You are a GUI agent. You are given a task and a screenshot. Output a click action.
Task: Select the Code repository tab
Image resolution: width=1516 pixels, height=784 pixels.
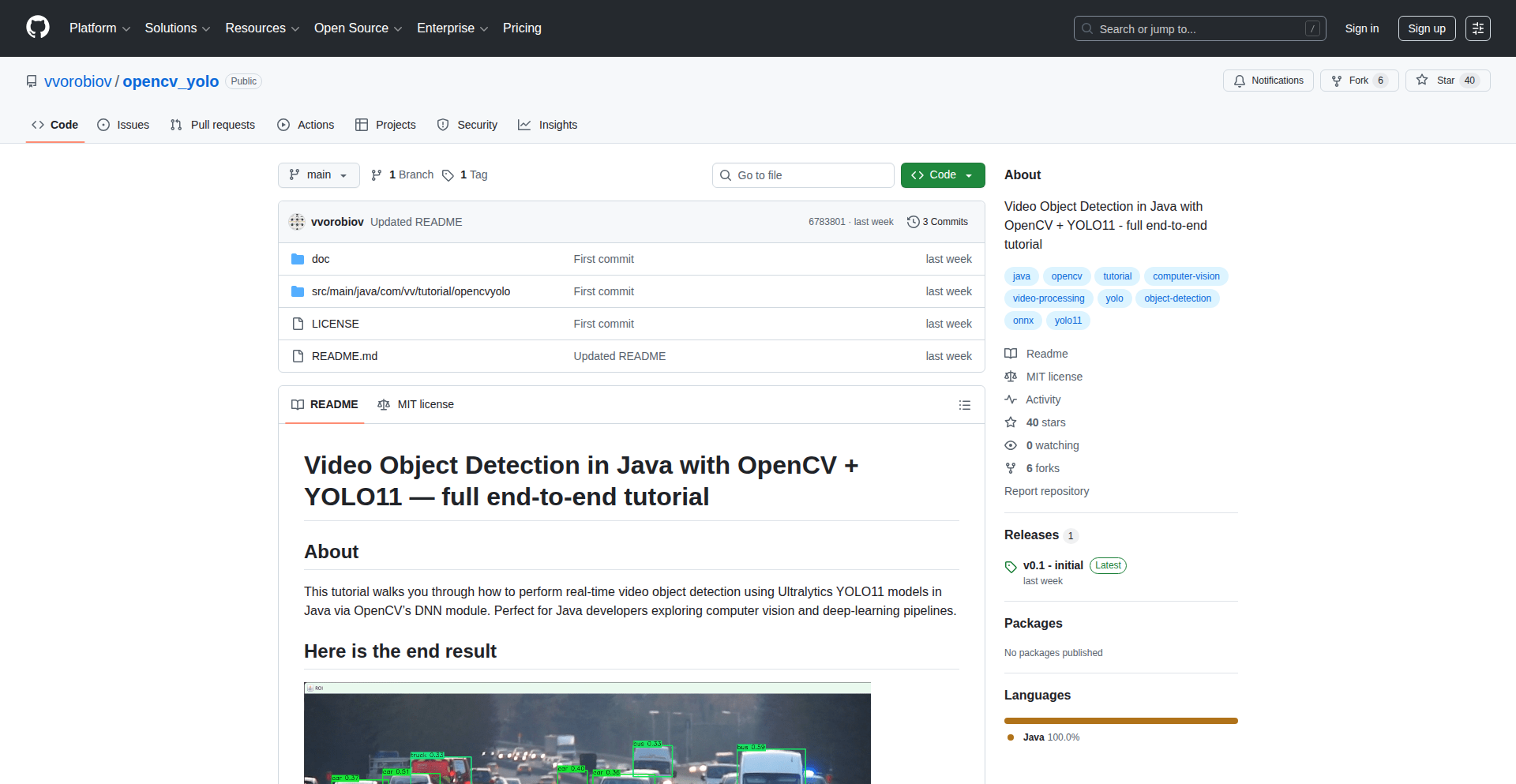click(x=55, y=125)
